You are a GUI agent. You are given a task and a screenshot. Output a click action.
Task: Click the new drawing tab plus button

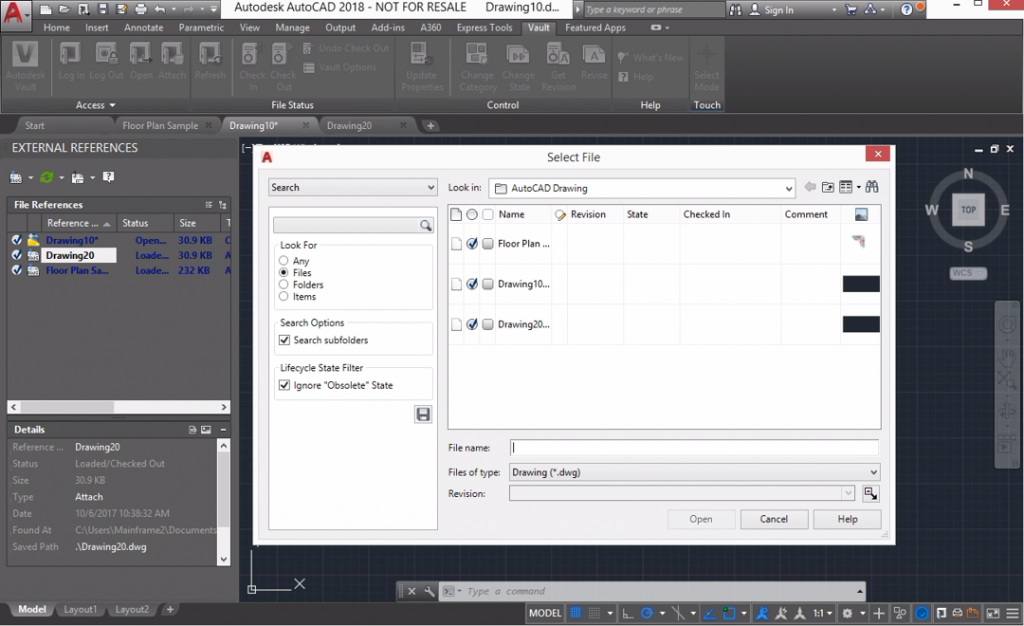(430, 125)
